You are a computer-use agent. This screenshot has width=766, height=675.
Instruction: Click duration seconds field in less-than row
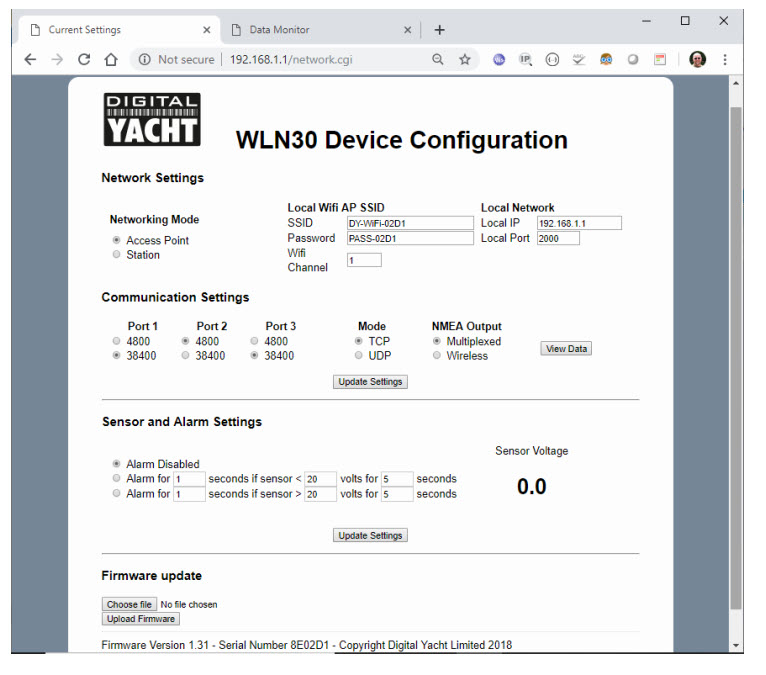click(398, 479)
